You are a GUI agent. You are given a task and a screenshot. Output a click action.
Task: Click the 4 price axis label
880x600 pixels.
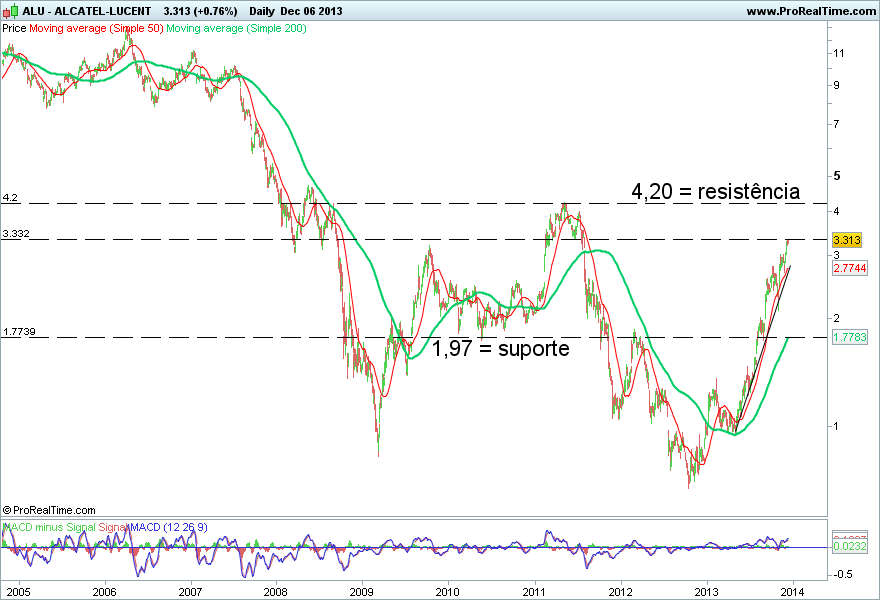click(837, 212)
